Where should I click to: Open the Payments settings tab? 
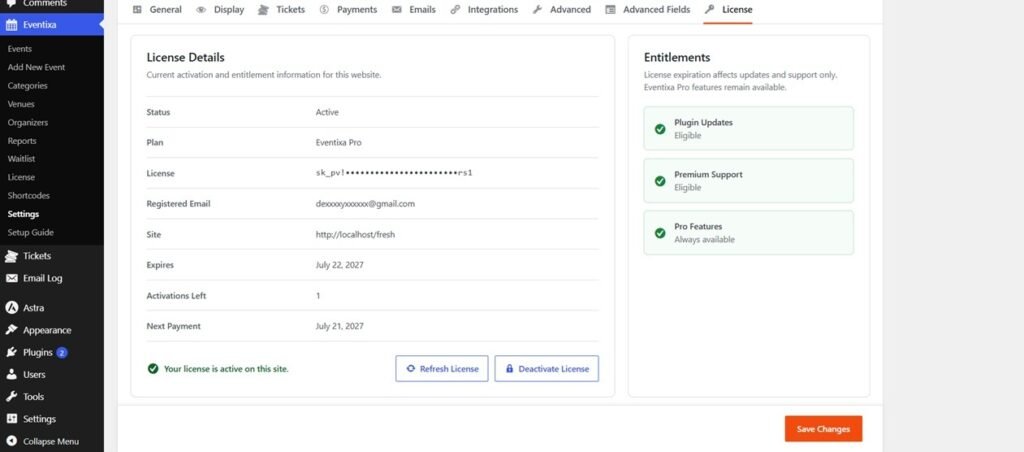[348, 10]
